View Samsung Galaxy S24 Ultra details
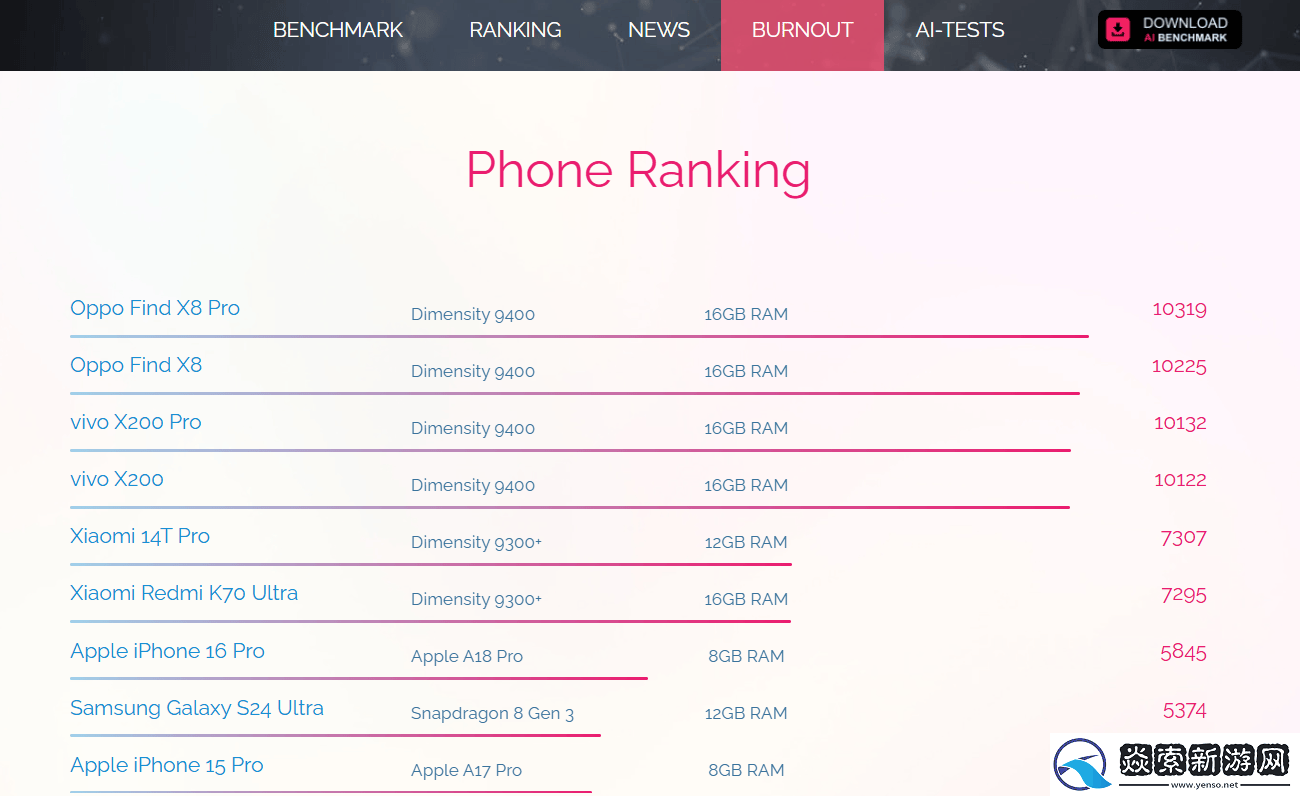The width and height of the screenshot is (1300, 796). point(197,708)
